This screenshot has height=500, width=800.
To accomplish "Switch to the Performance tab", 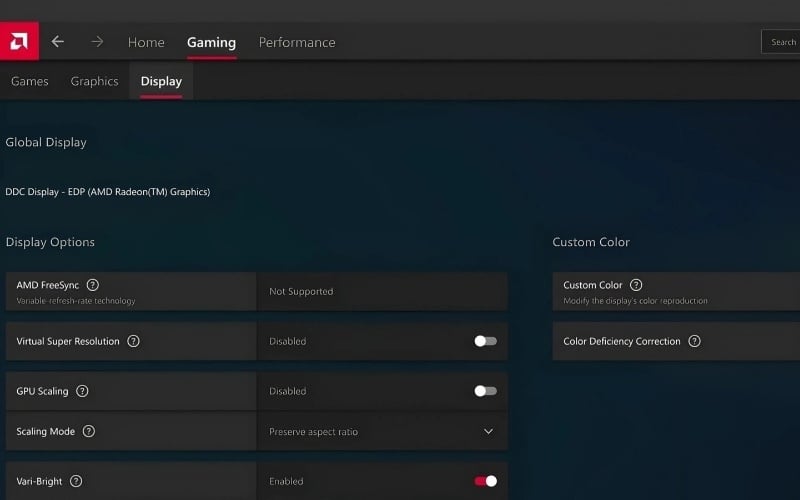I will point(297,42).
